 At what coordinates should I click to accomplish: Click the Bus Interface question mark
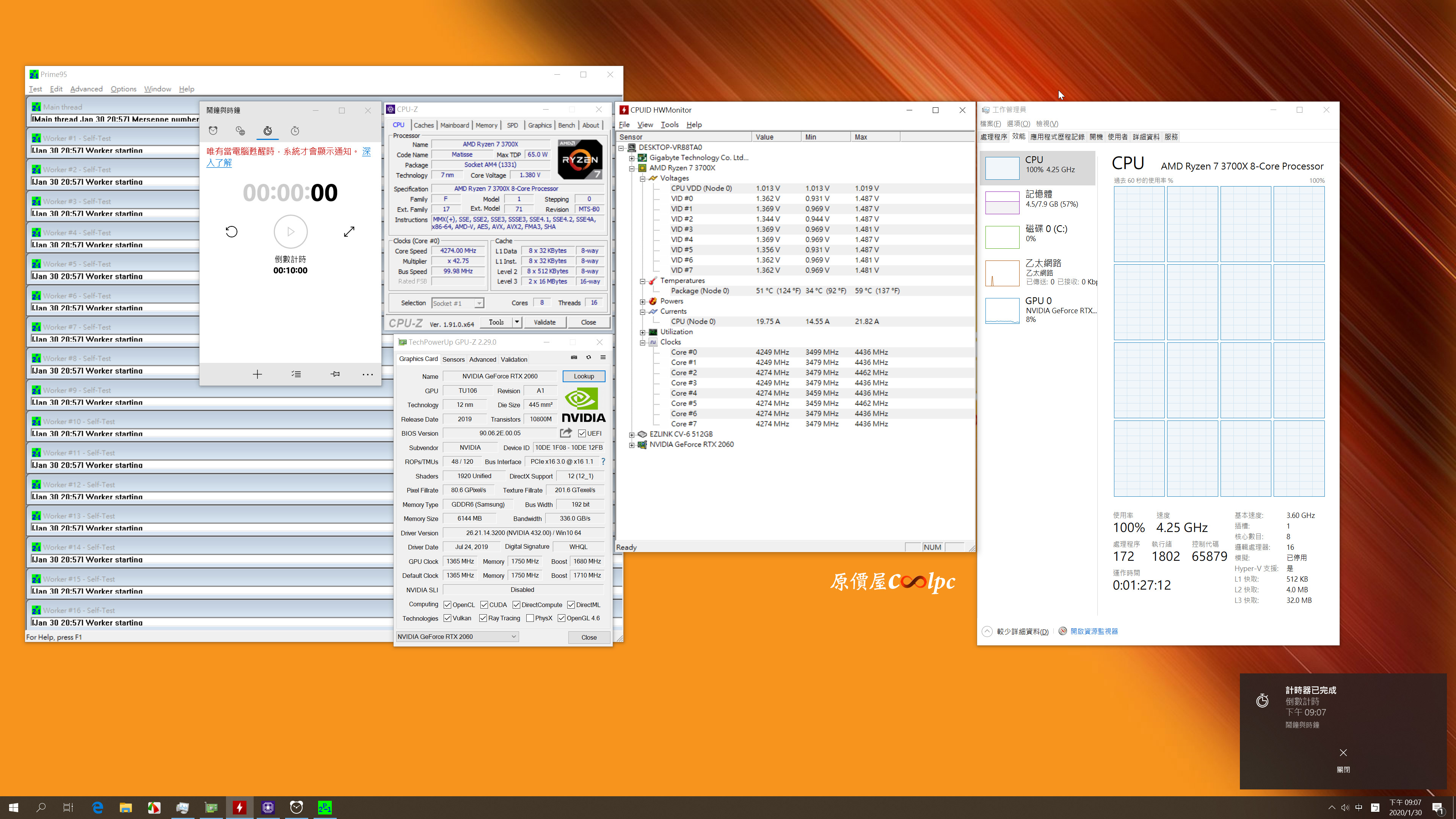coord(603,461)
